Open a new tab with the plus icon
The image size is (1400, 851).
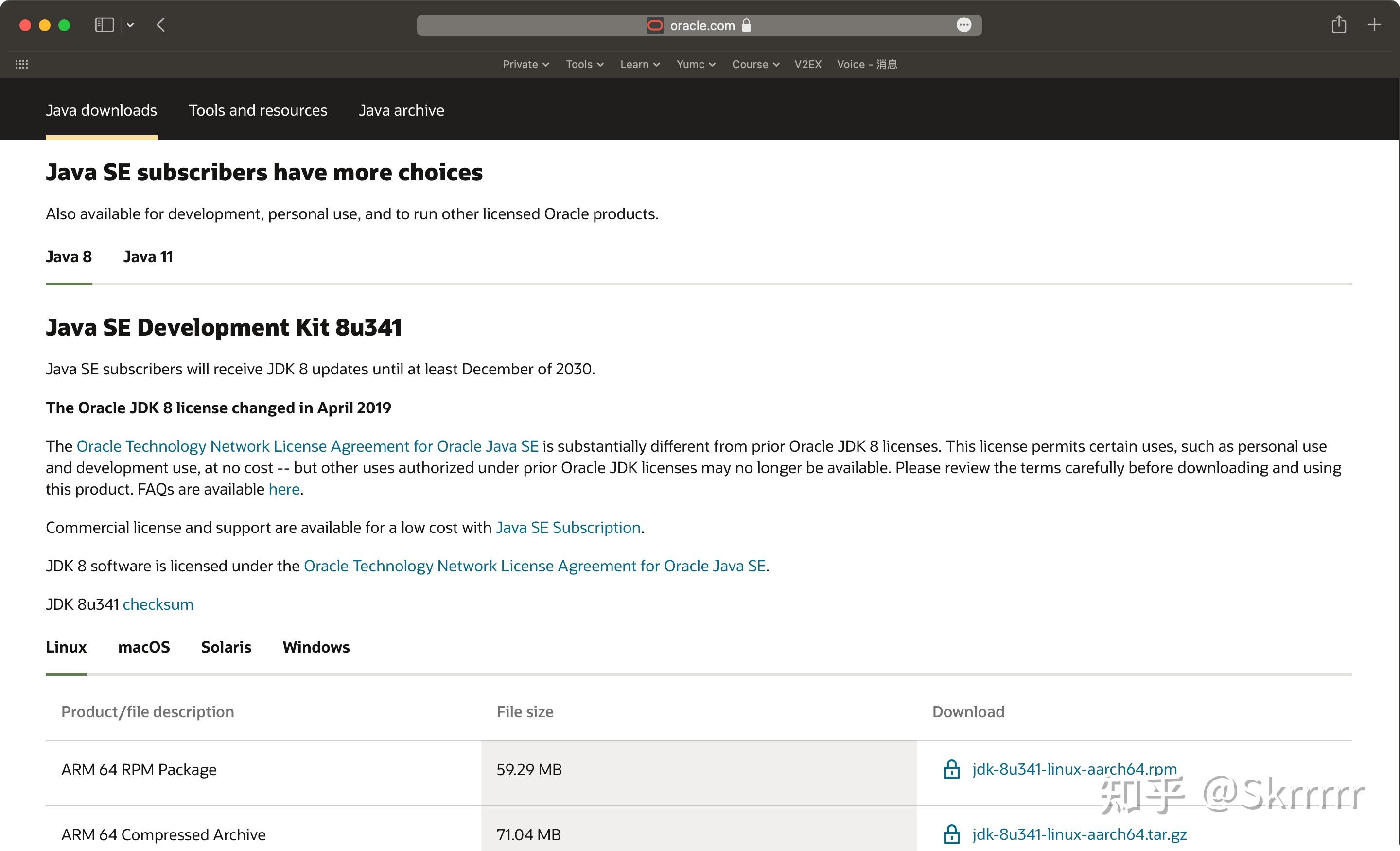point(1375,24)
